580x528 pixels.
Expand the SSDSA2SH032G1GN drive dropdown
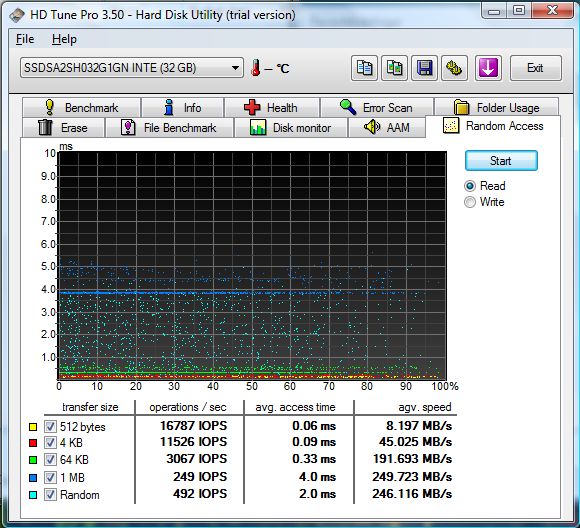coord(132,68)
